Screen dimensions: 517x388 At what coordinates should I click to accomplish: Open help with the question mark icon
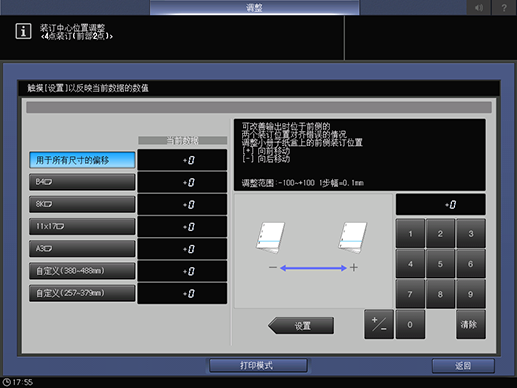click(x=504, y=7)
